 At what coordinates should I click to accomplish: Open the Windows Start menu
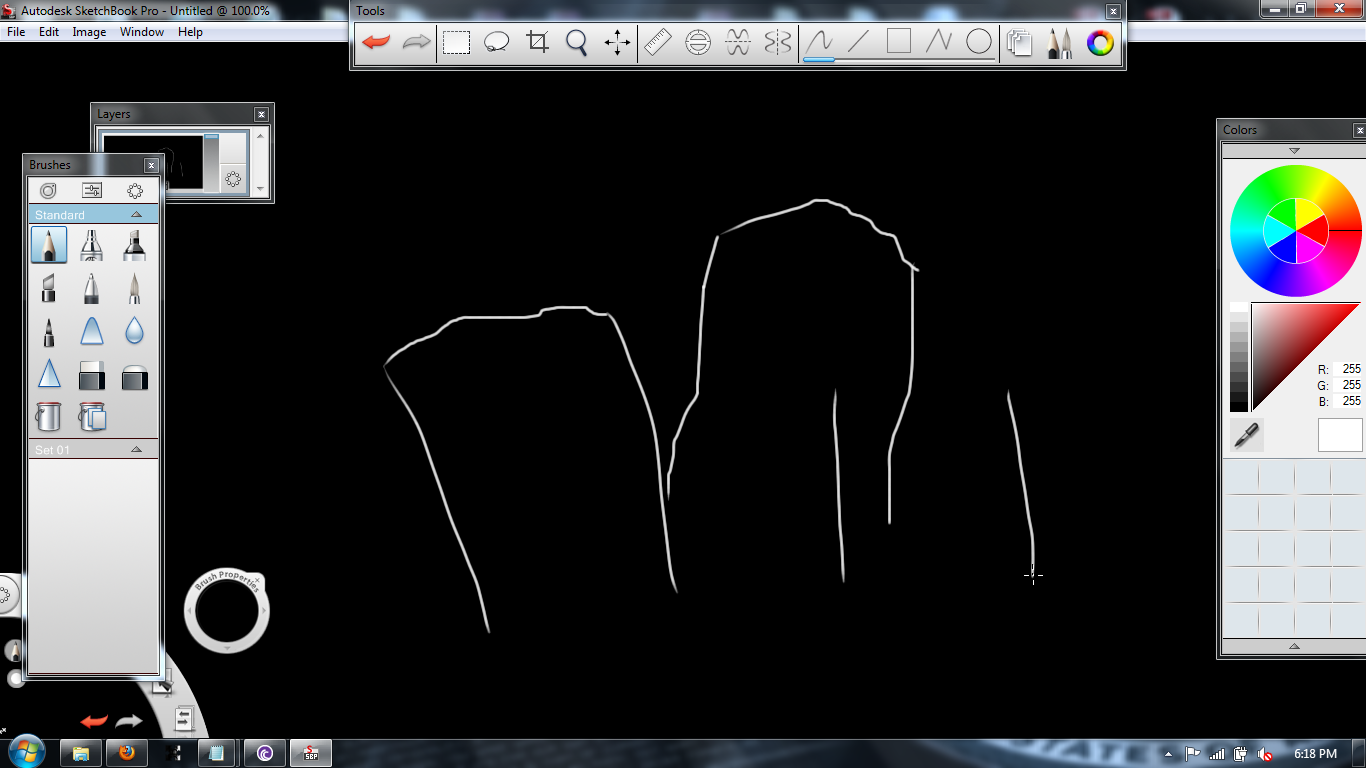tap(26, 752)
